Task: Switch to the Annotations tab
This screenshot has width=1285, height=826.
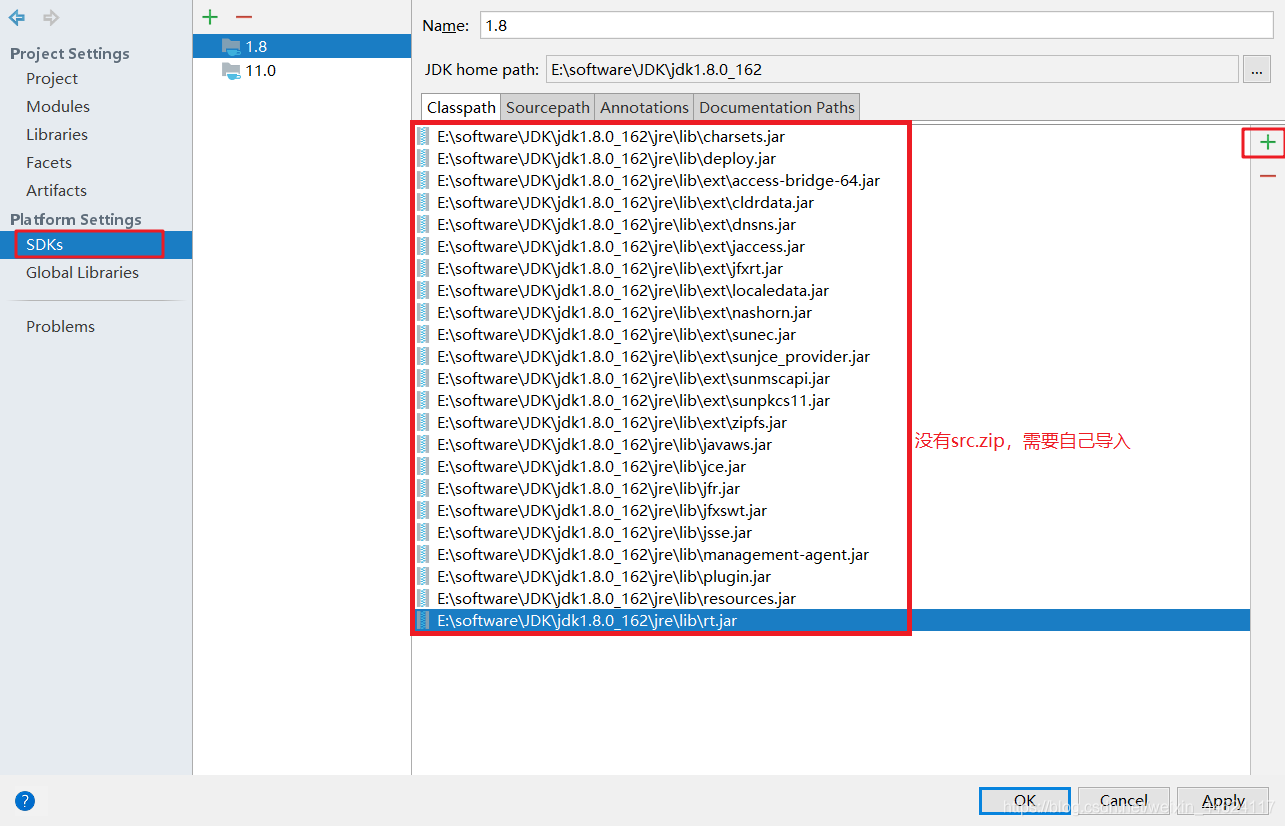Action: click(x=644, y=107)
